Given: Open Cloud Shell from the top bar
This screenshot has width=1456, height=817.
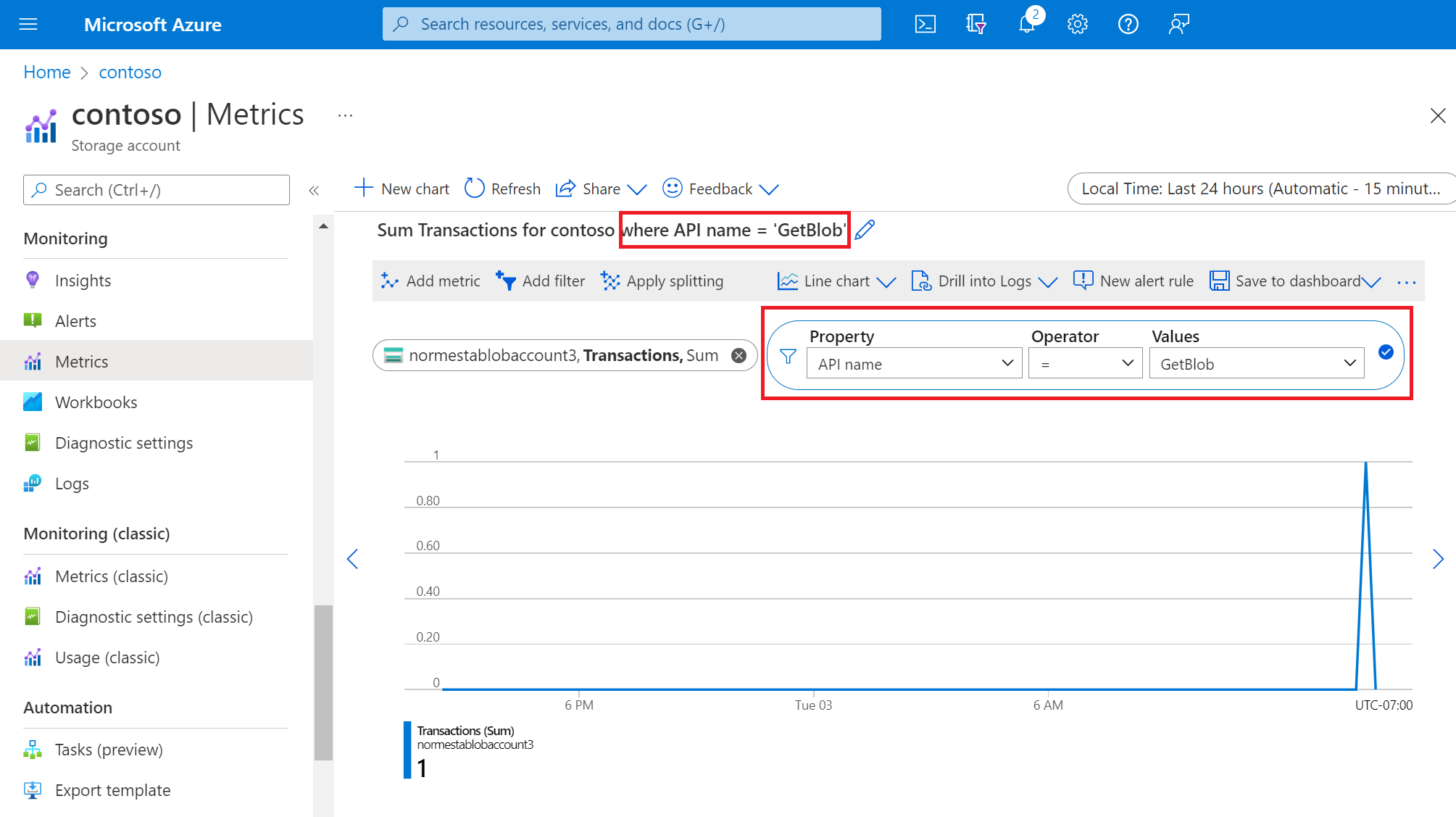Looking at the screenshot, I should pyautogui.click(x=925, y=25).
